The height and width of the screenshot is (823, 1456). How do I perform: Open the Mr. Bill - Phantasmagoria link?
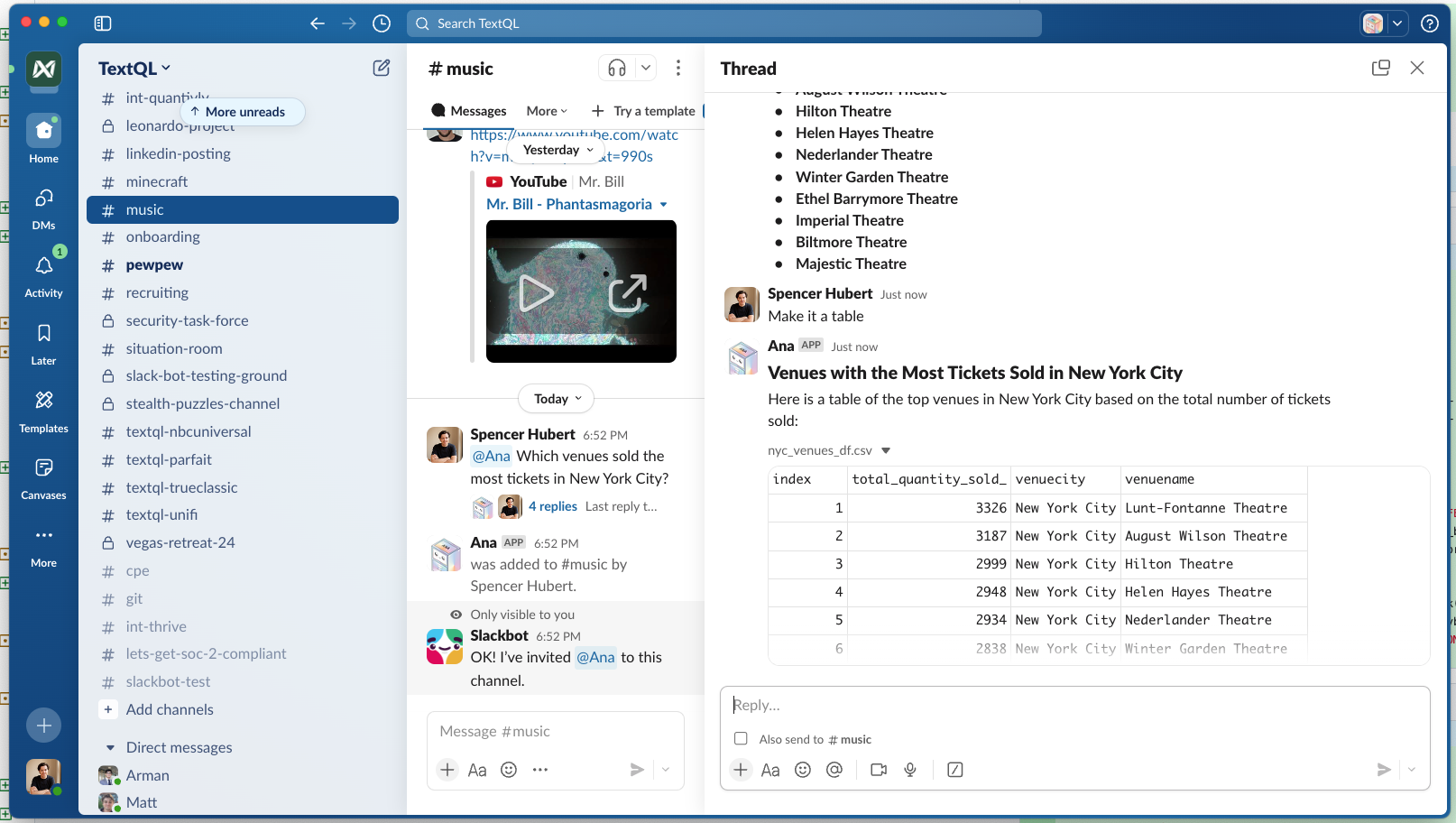pos(569,204)
